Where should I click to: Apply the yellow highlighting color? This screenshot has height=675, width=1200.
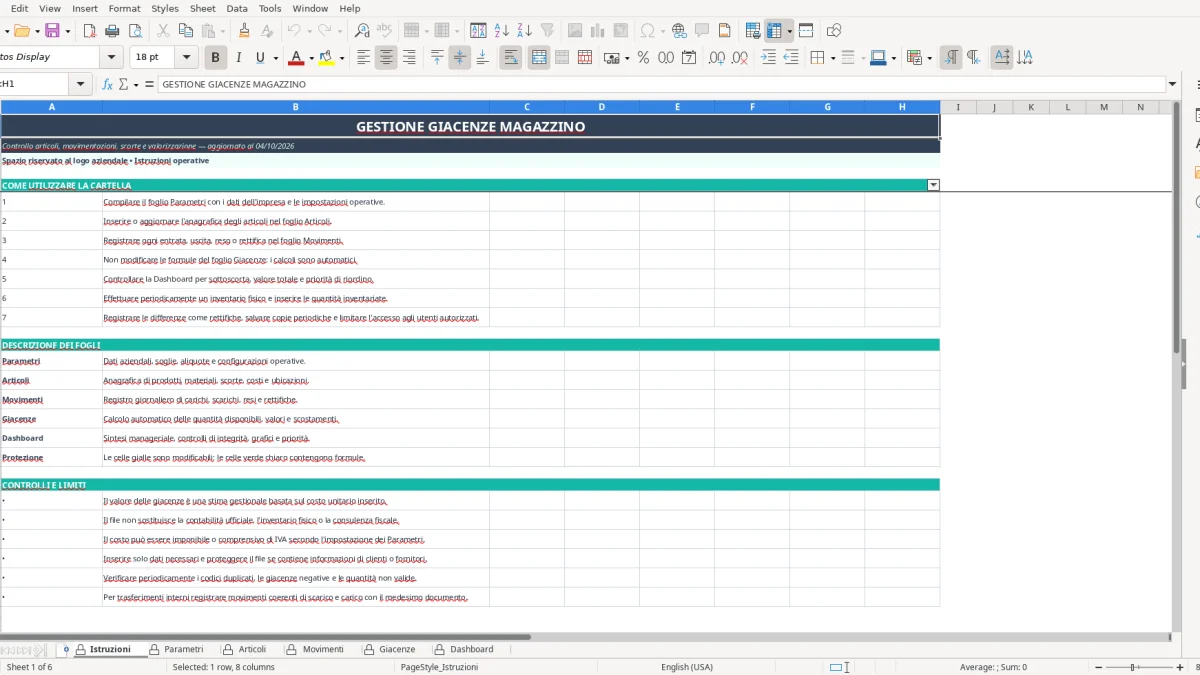[327, 58]
